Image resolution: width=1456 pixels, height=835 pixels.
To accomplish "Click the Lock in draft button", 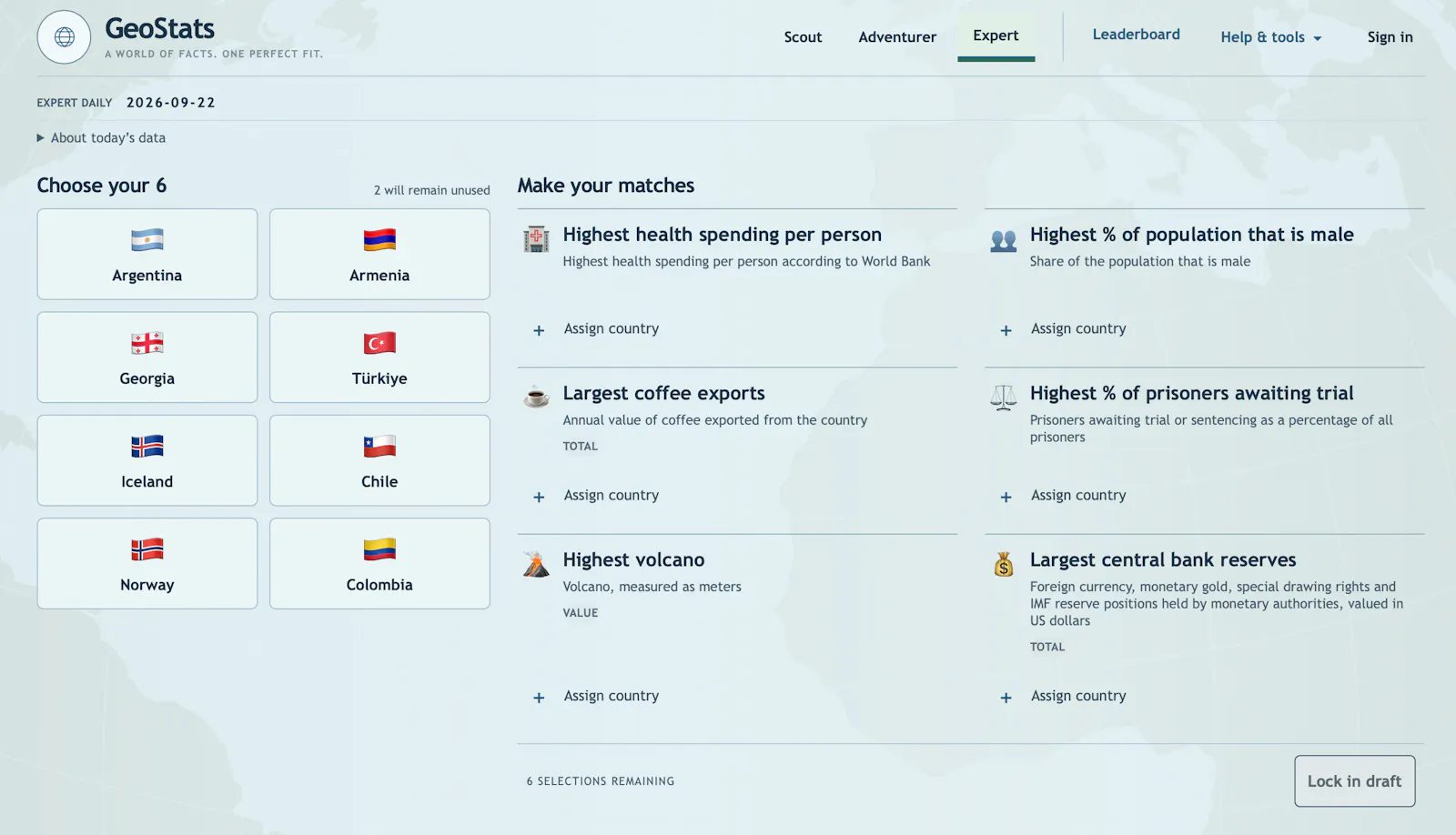I will (x=1354, y=781).
